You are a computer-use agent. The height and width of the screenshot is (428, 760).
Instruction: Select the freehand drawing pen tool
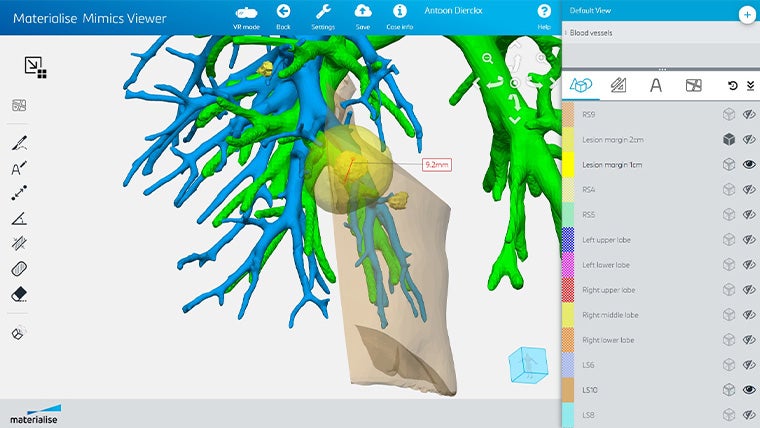[19, 143]
